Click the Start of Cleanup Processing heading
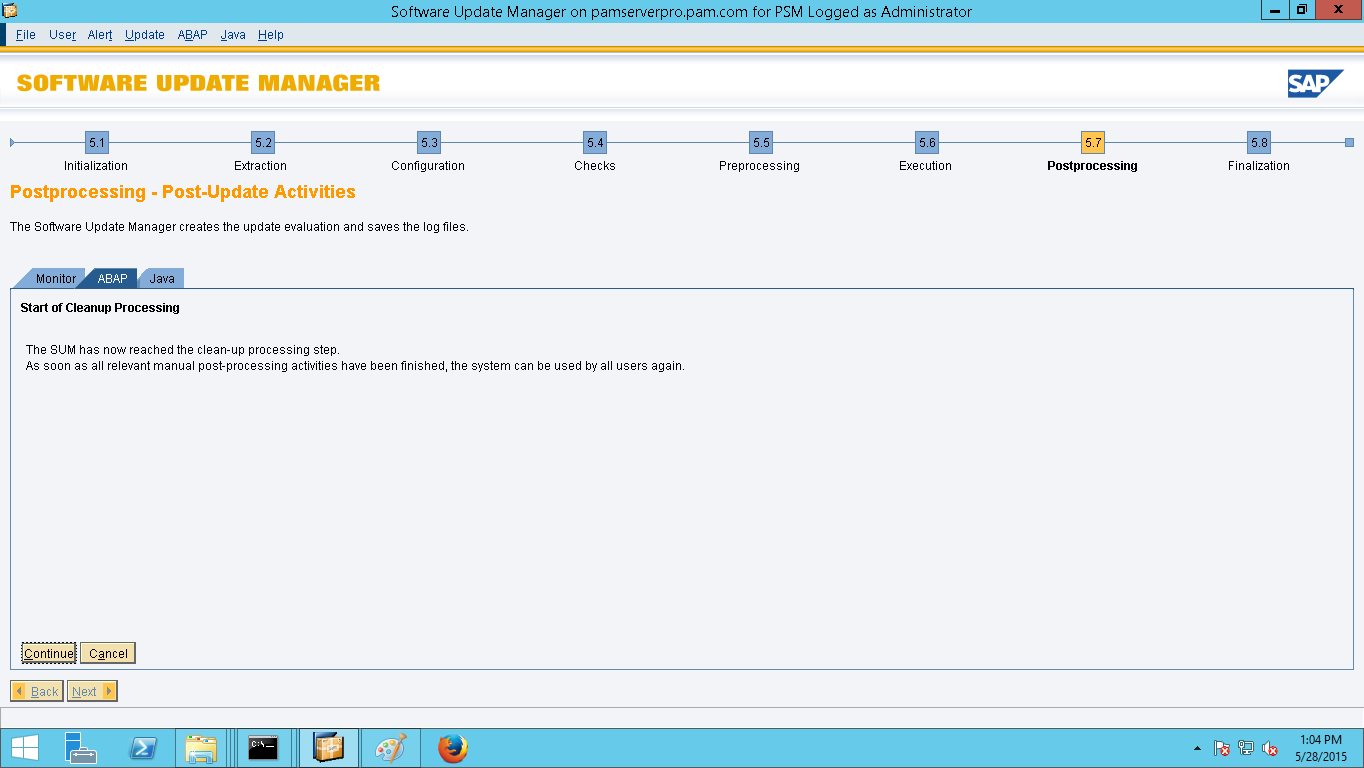 pos(100,308)
